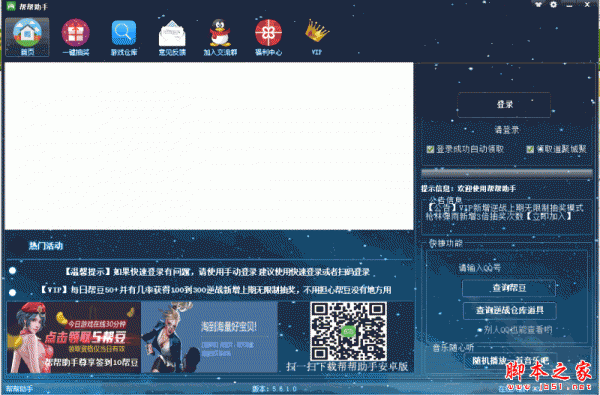Screen dimensions: 600x395
Task: Open the 点击领取5帮豆 banner
Action: (x=74, y=337)
